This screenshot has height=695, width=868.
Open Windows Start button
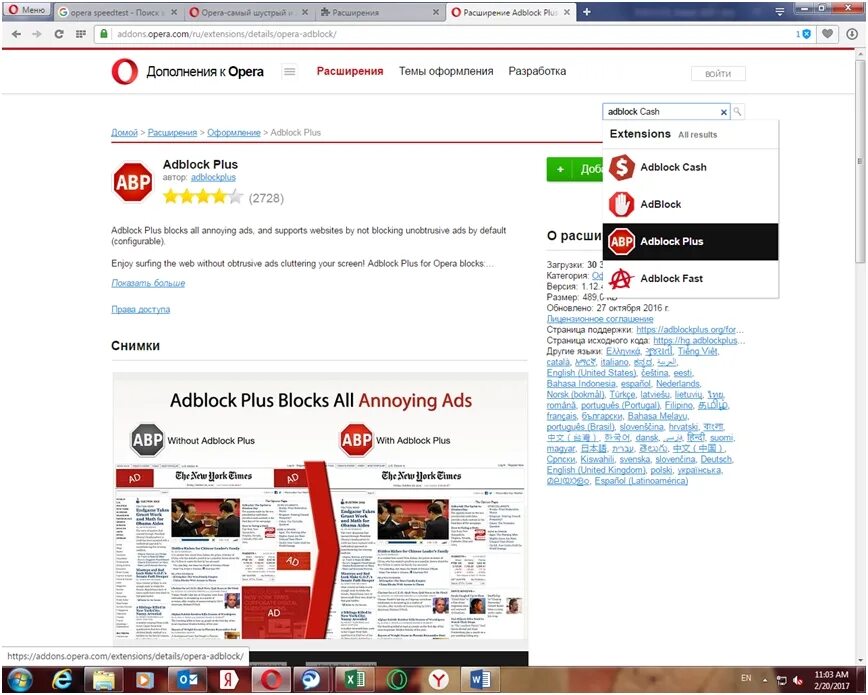click(x=19, y=680)
